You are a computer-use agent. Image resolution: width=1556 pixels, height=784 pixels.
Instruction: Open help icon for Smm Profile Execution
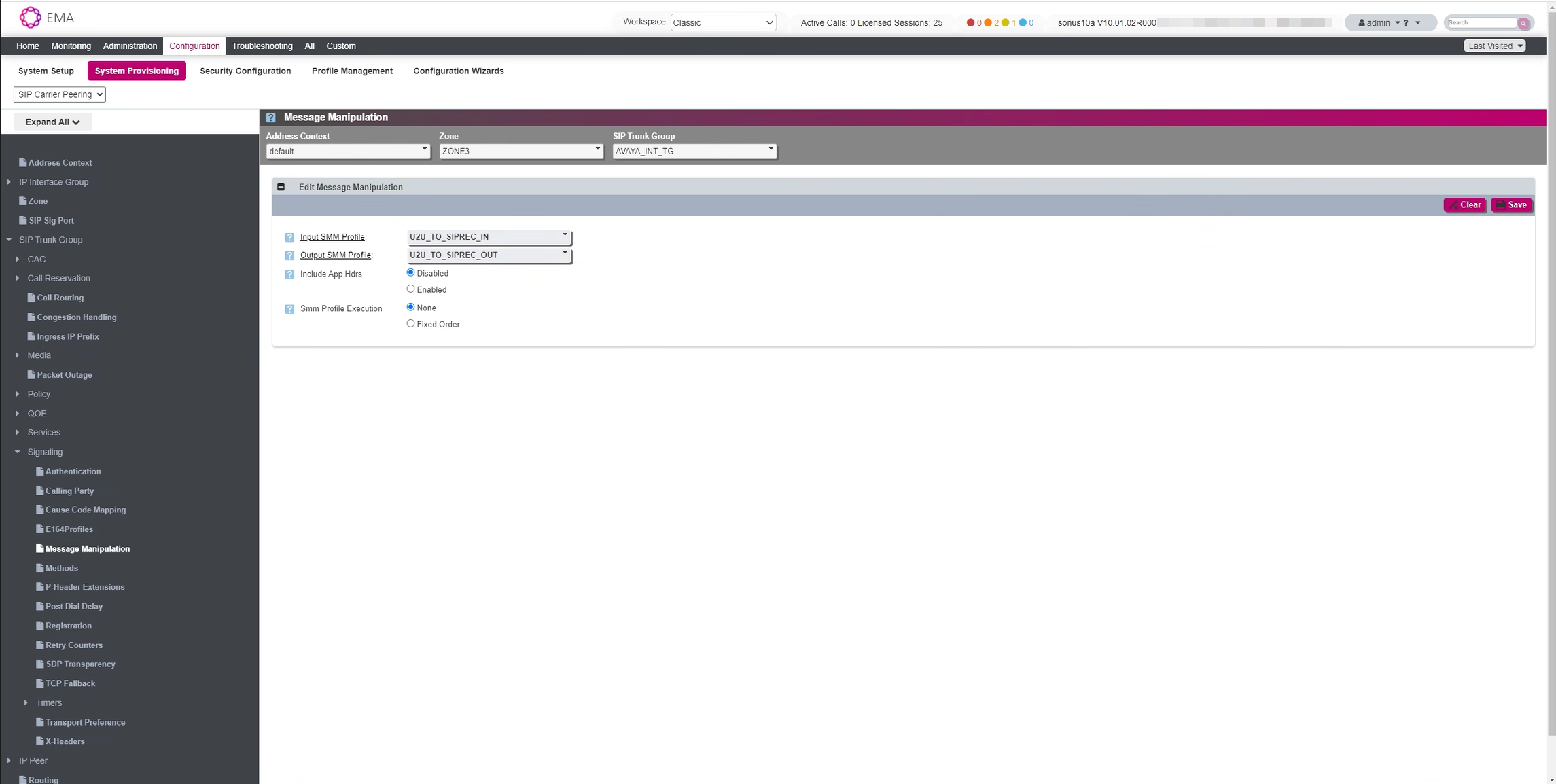tap(289, 309)
